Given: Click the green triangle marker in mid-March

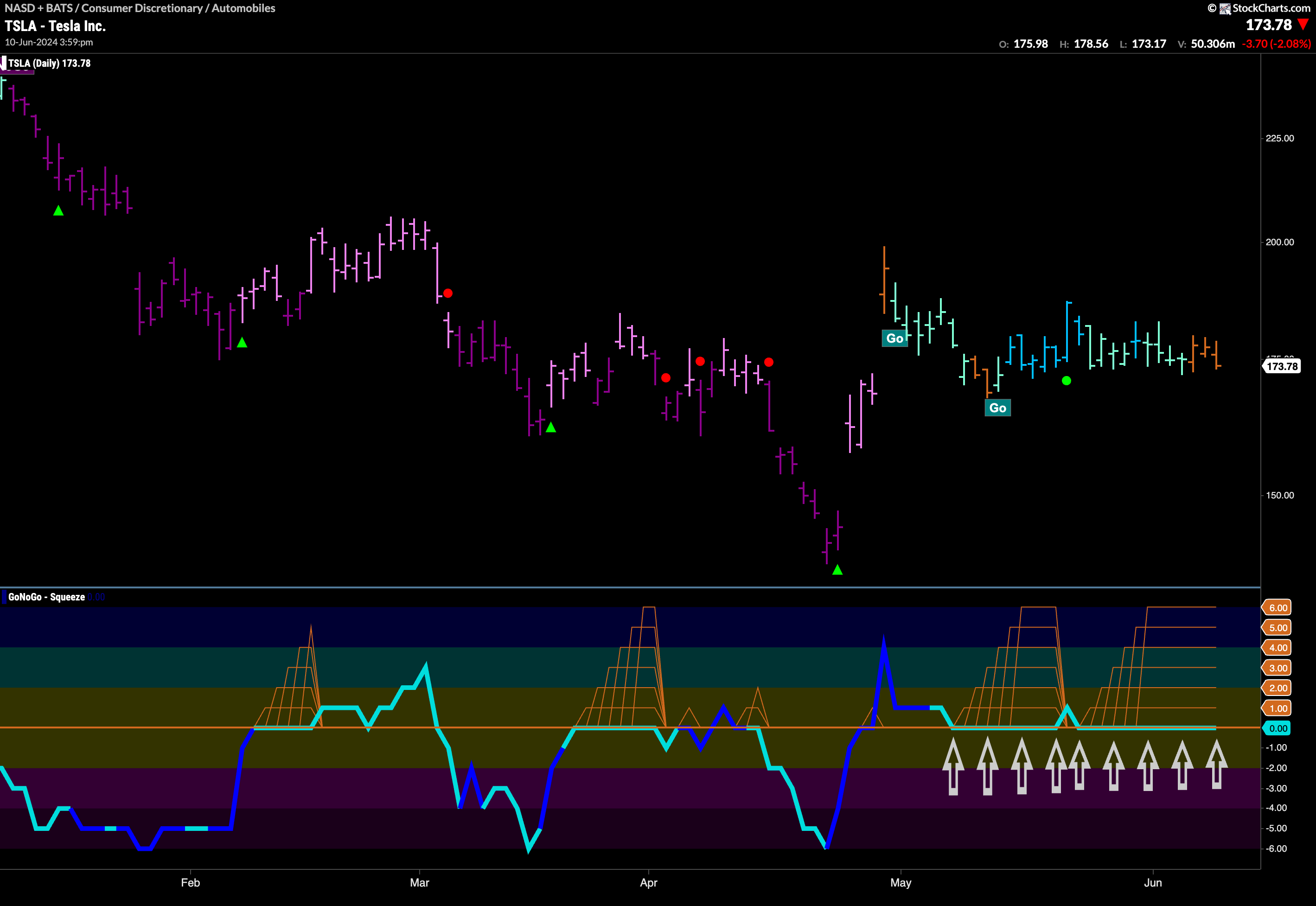Looking at the screenshot, I should pyautogui.click(x=551, y=427).
